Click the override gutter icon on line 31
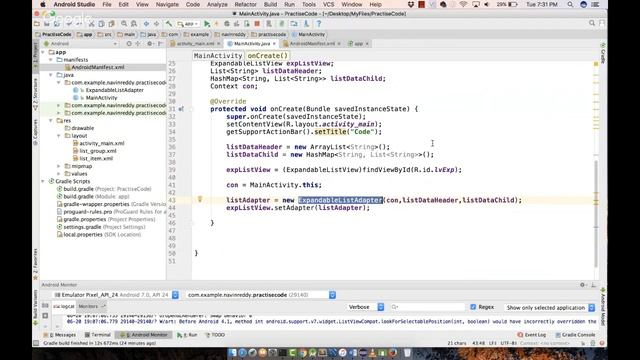The width and height of the screenshot is (640, 360). [181, 109]
